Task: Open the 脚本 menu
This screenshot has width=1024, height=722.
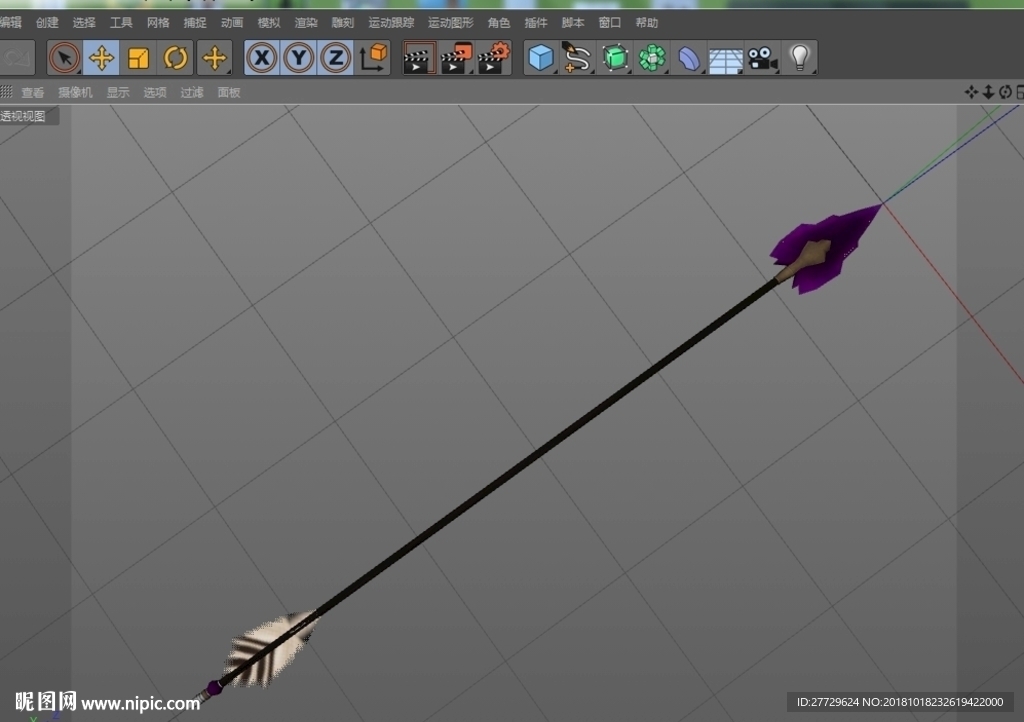Action: pos(573,23)
